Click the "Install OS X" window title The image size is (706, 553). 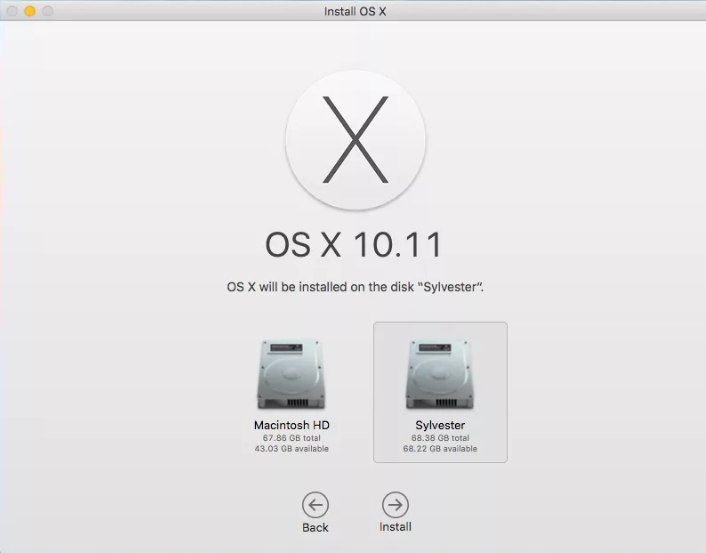click(355, 11)
